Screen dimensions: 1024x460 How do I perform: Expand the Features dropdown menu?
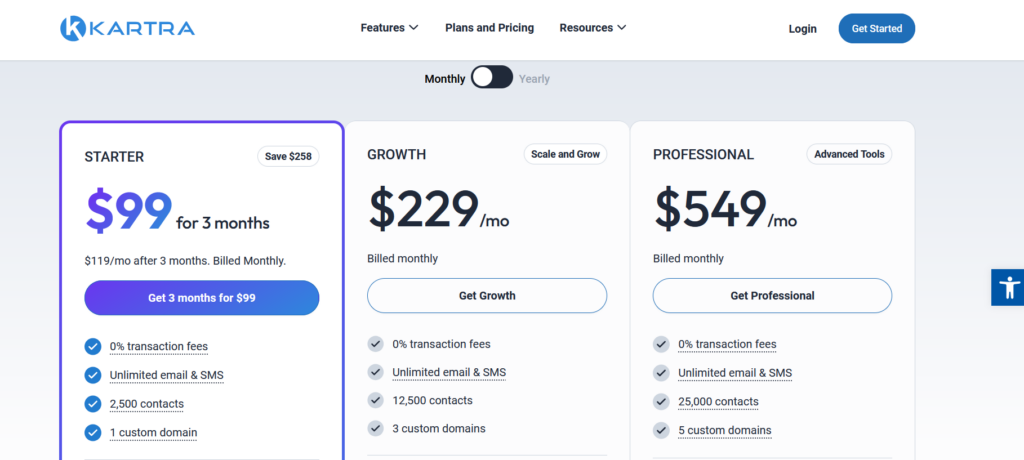coord(389,28)
